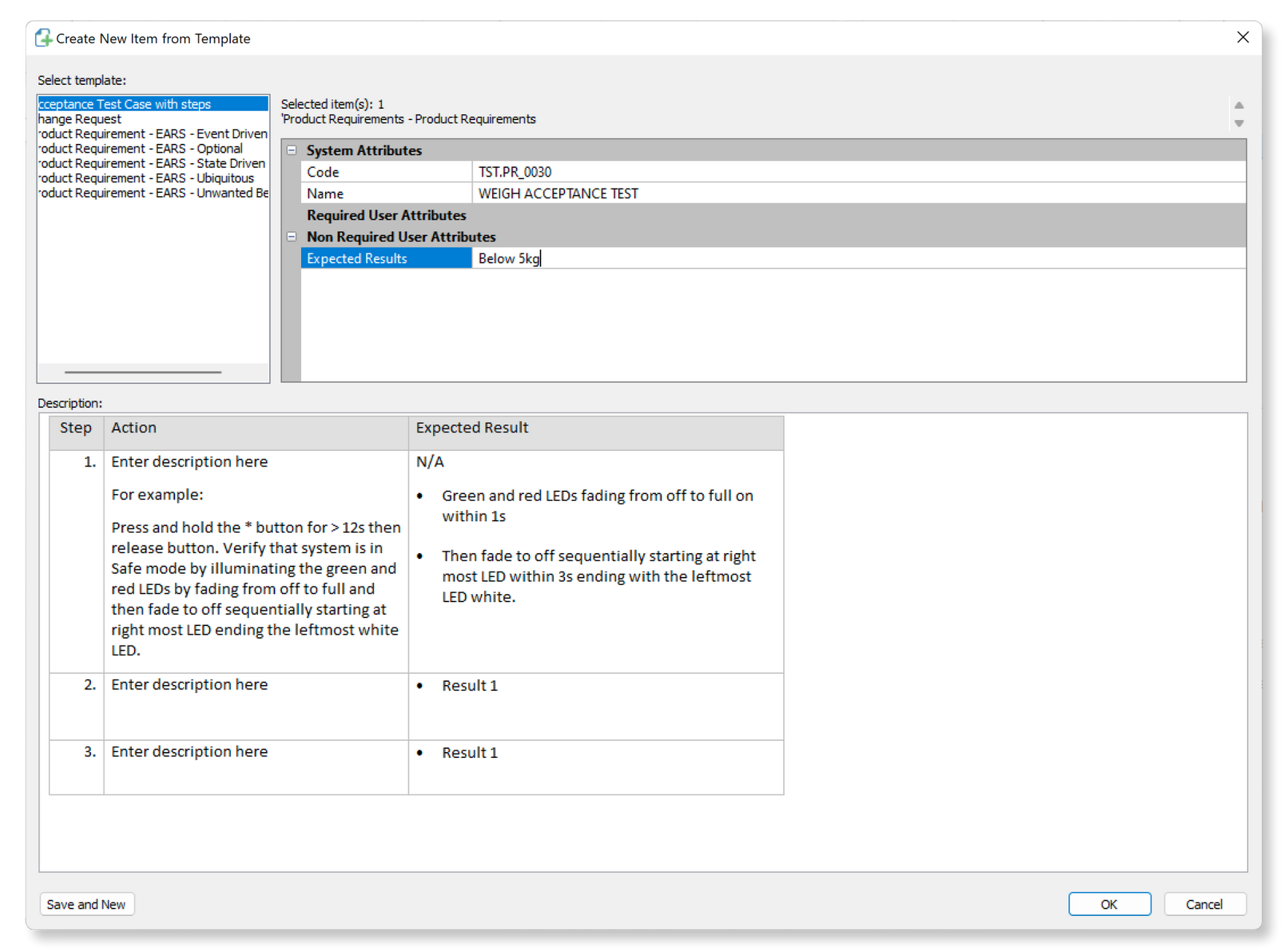Collapse the Non Required User Attributes section
Image resolution: width=1288 pixels, height=951 pixels.
pos(291,237)
